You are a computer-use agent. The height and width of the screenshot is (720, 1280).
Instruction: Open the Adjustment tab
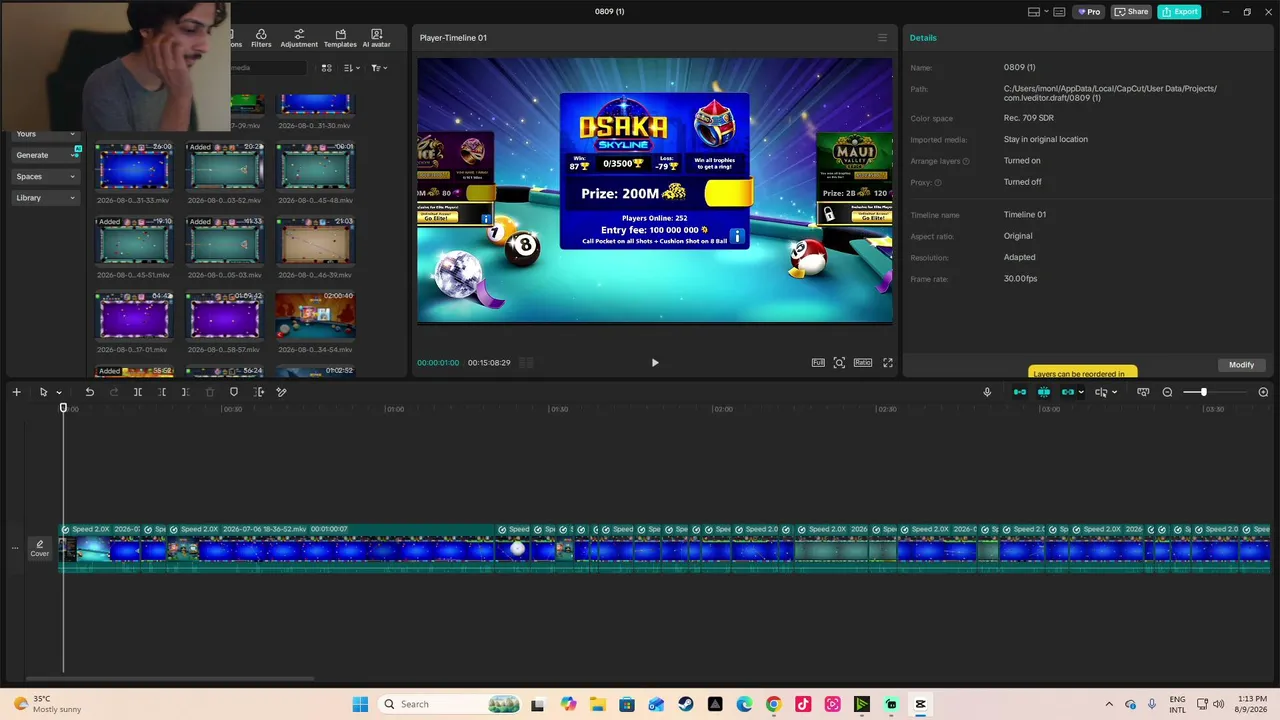tap(299, 38)
